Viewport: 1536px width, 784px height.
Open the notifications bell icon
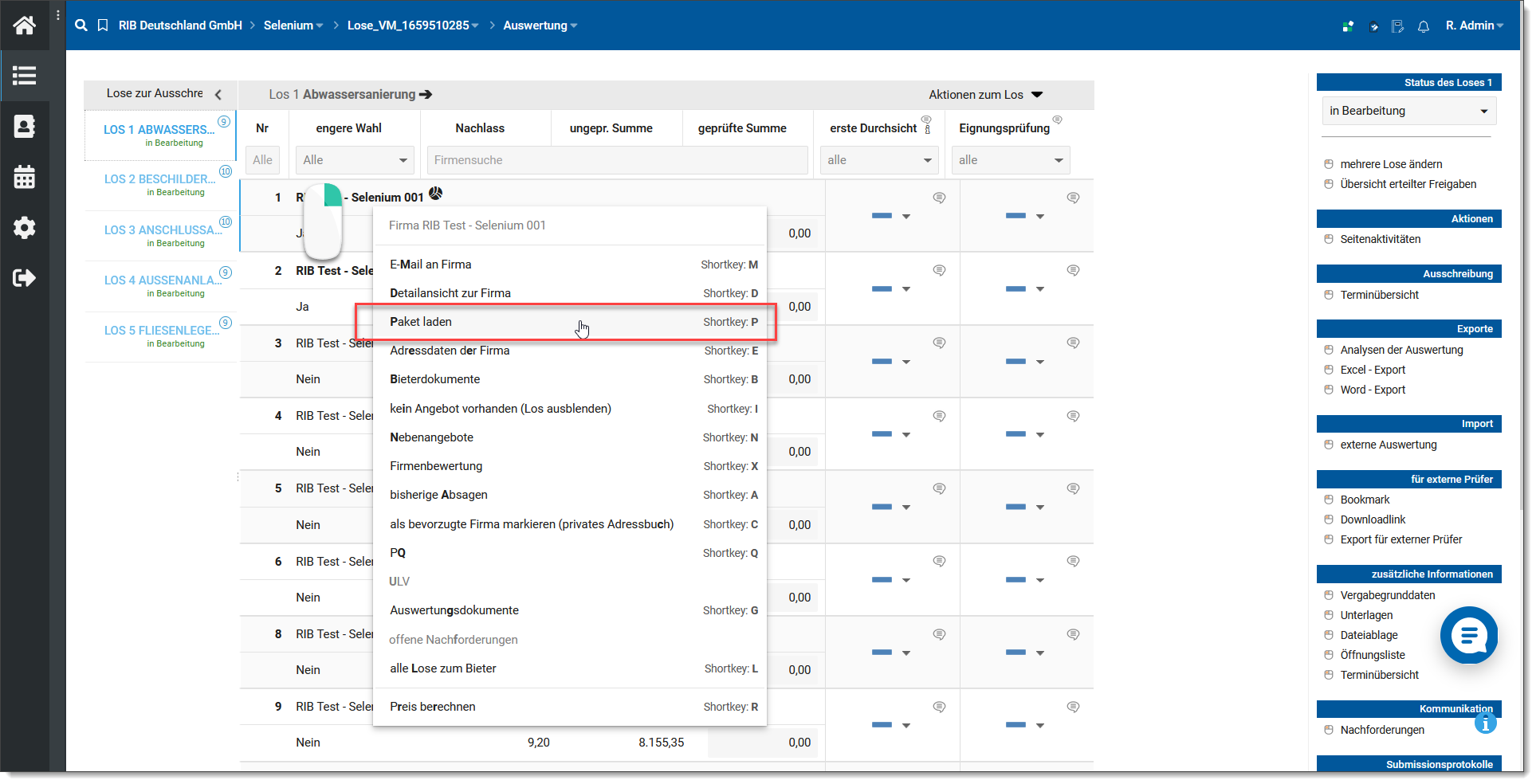point(1424,26)
